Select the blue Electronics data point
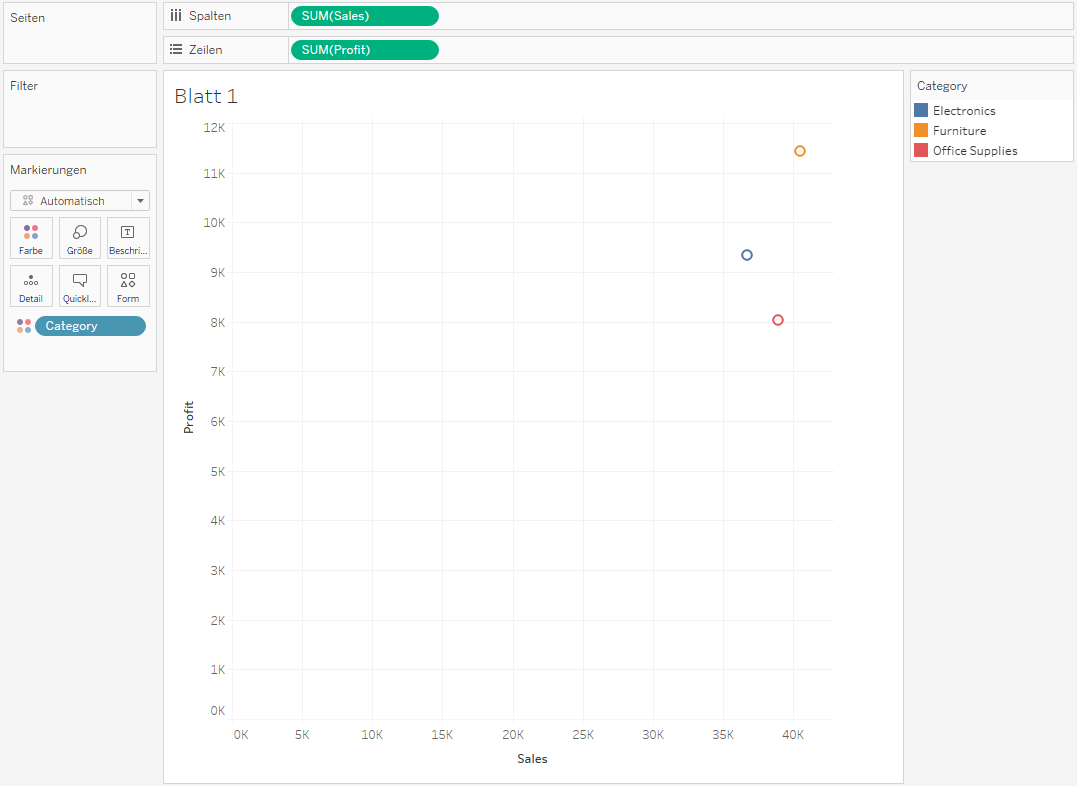 pos(747,255)
